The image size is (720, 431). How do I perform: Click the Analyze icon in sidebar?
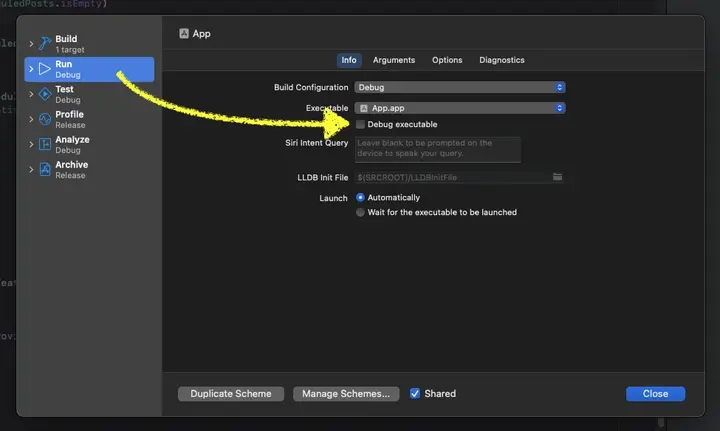(x=45, y=144)
